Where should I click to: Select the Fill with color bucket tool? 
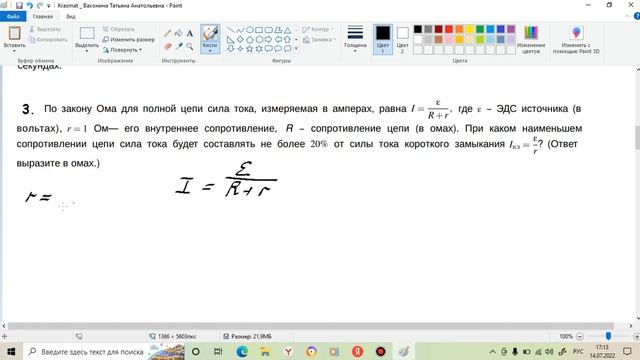178,33
